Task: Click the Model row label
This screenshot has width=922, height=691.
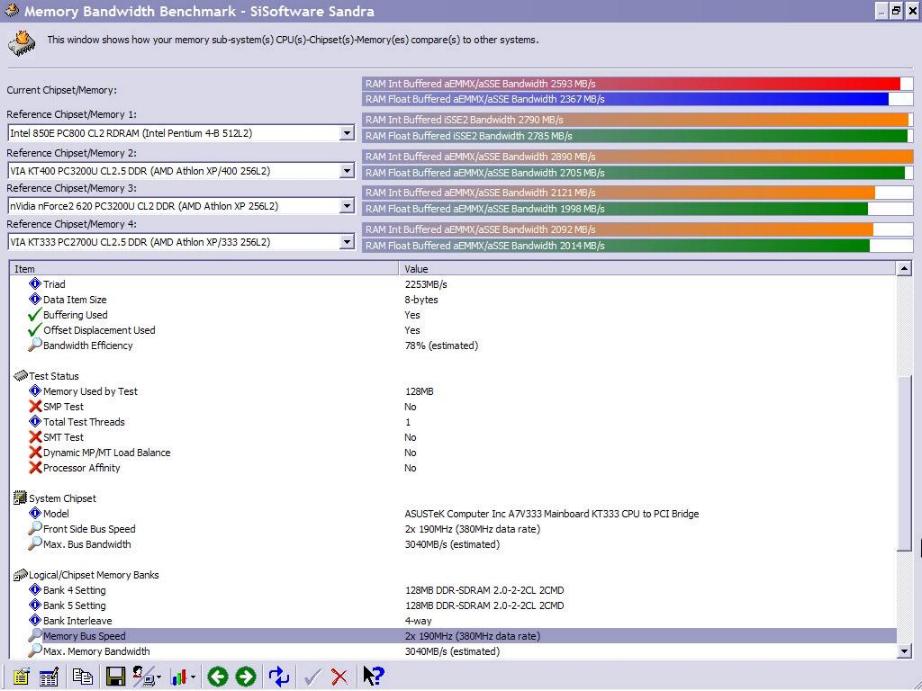Action: click(x=56, y=513)
